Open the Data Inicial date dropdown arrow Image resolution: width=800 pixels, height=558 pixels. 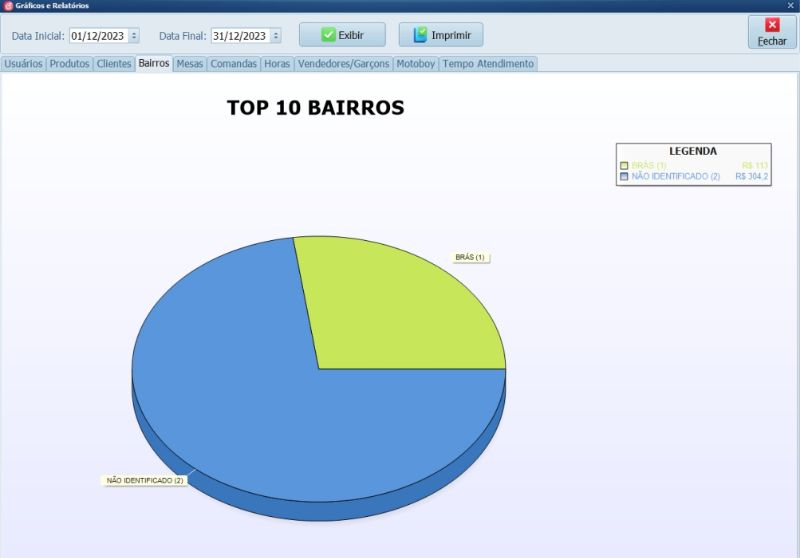pos(134,36)
